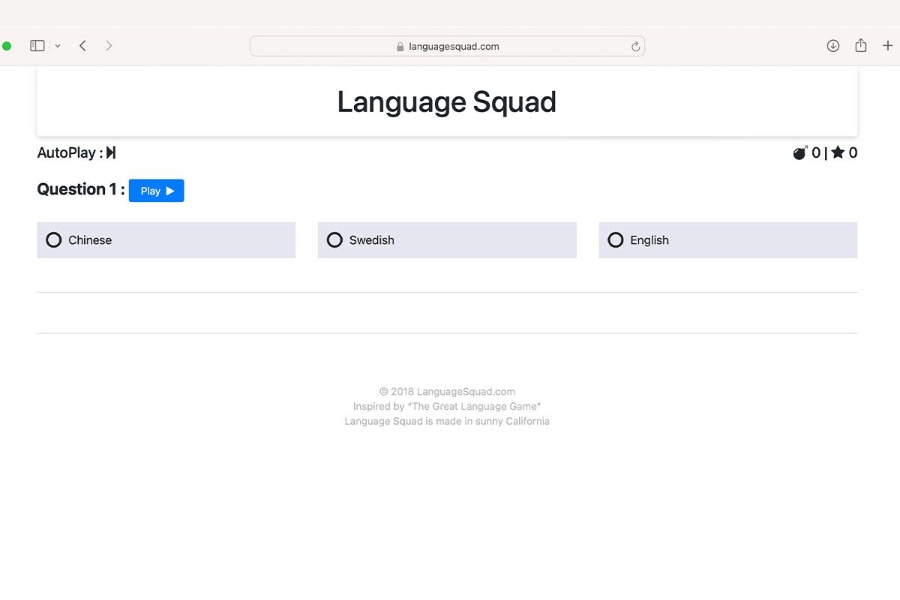Open Safari downloads list
The image size is (900, 600).
[833, 46]
